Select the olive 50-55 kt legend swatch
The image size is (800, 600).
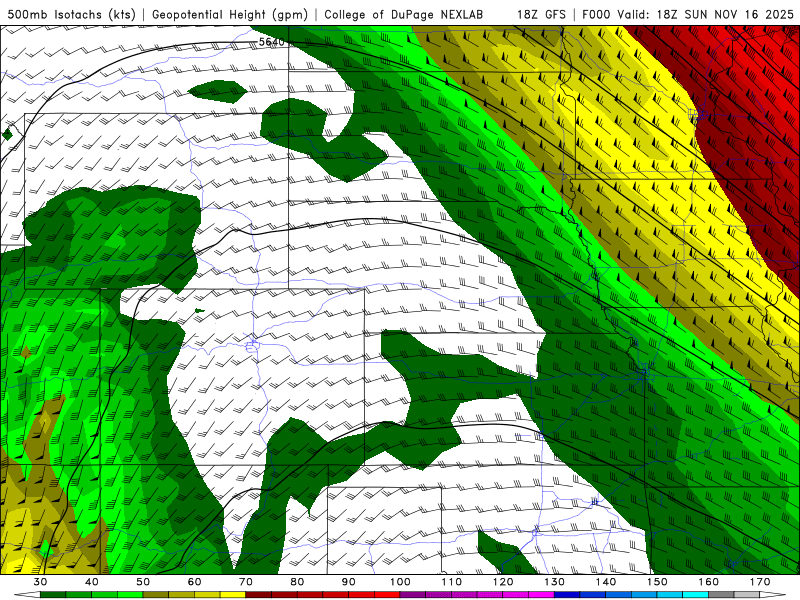156,595
